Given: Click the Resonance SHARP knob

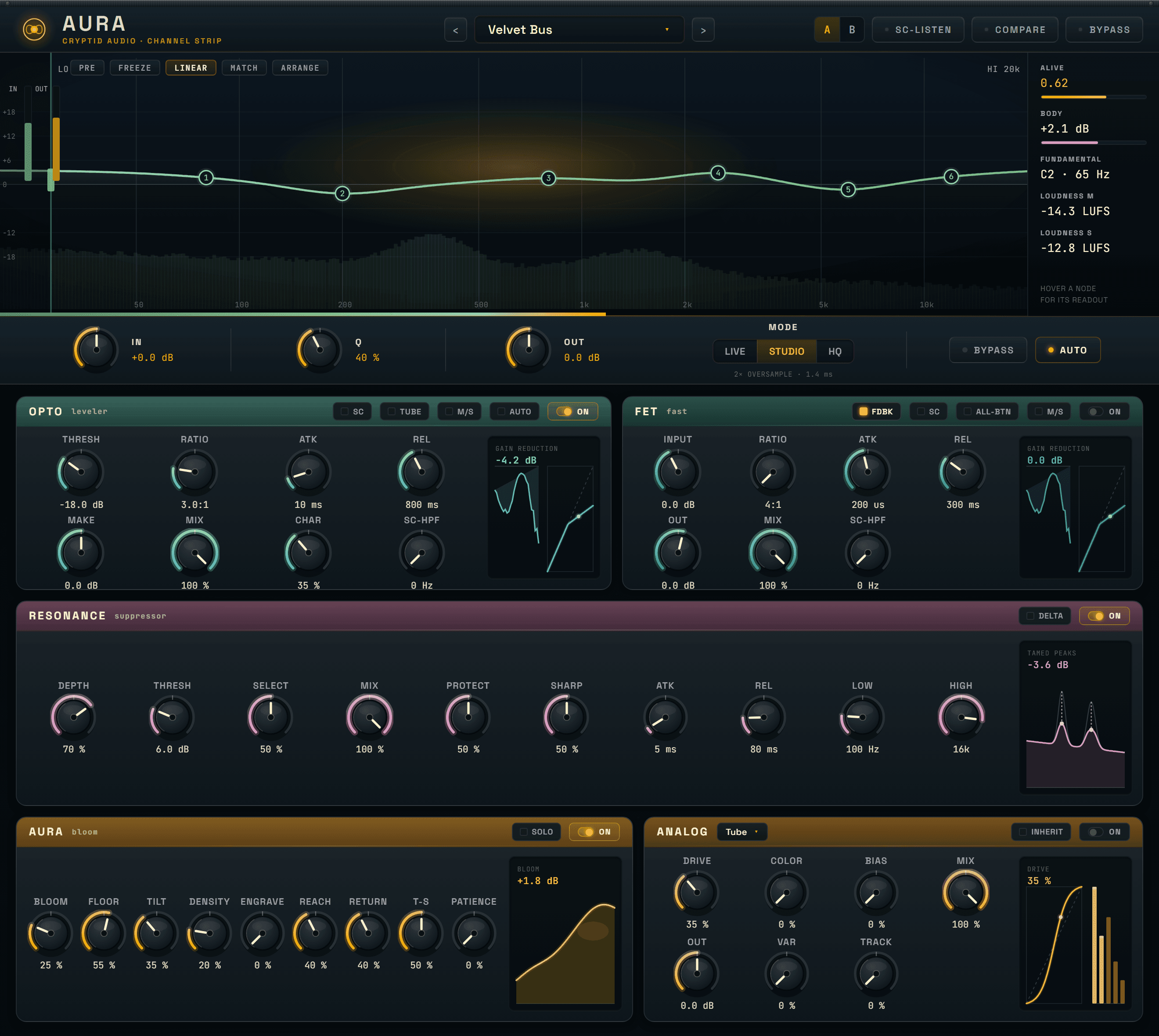Looking at the screenshot, I should click(x=566, y=717).
